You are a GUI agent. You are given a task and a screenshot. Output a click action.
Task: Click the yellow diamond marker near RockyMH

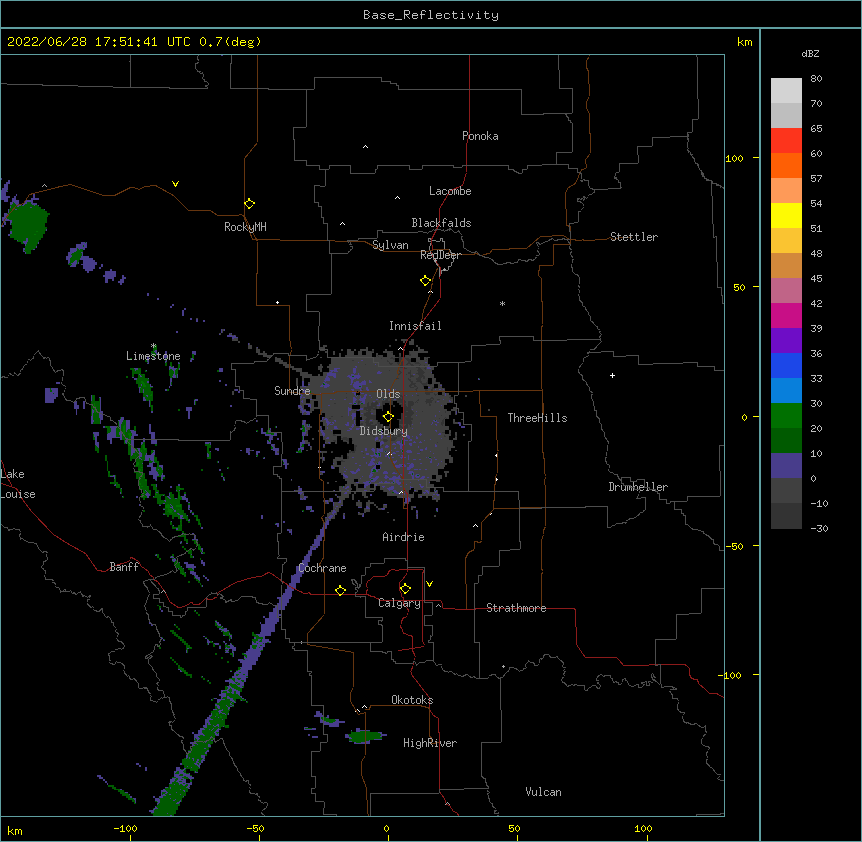[x=250, y=204]
